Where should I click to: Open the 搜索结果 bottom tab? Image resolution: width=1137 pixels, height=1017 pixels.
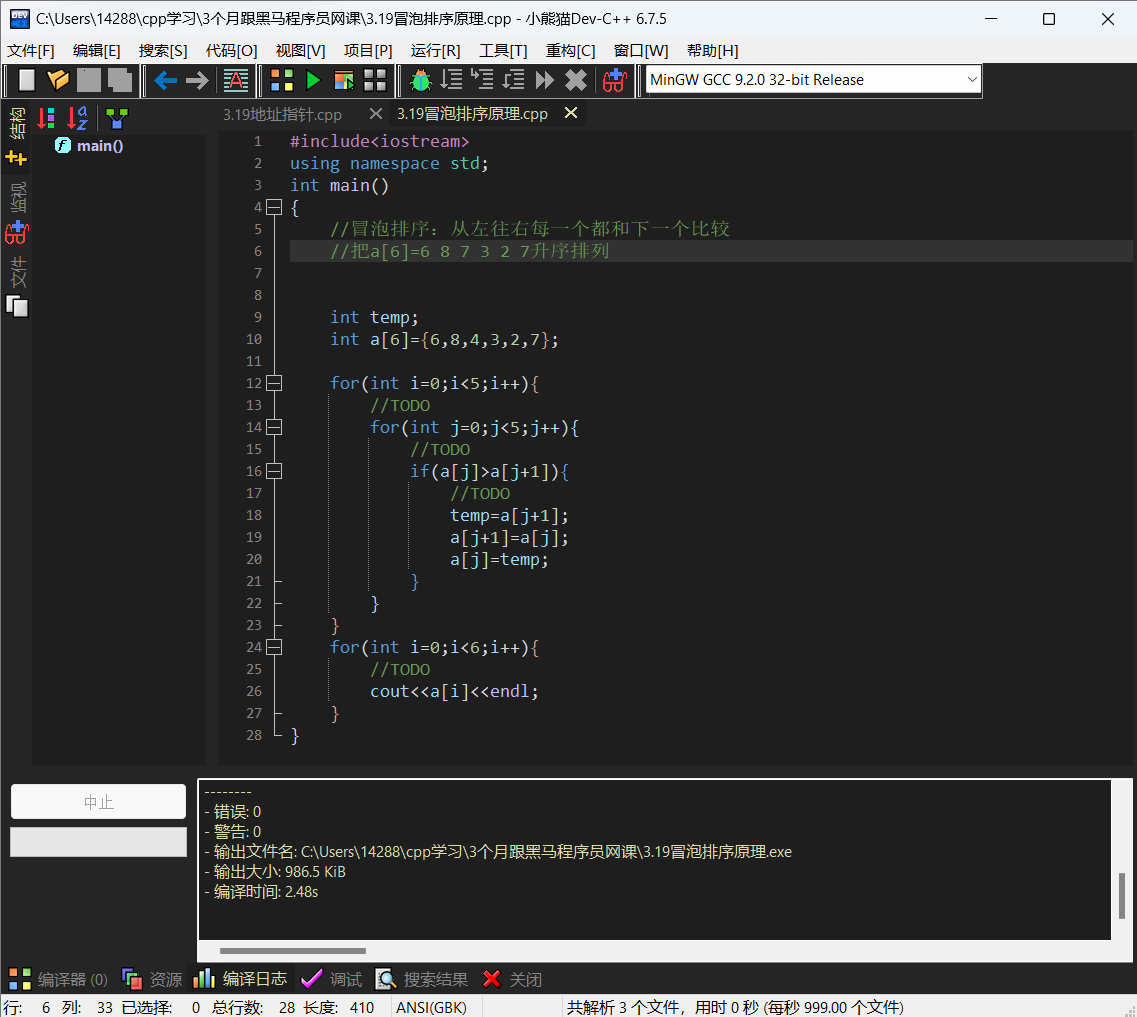pos(421,979)
